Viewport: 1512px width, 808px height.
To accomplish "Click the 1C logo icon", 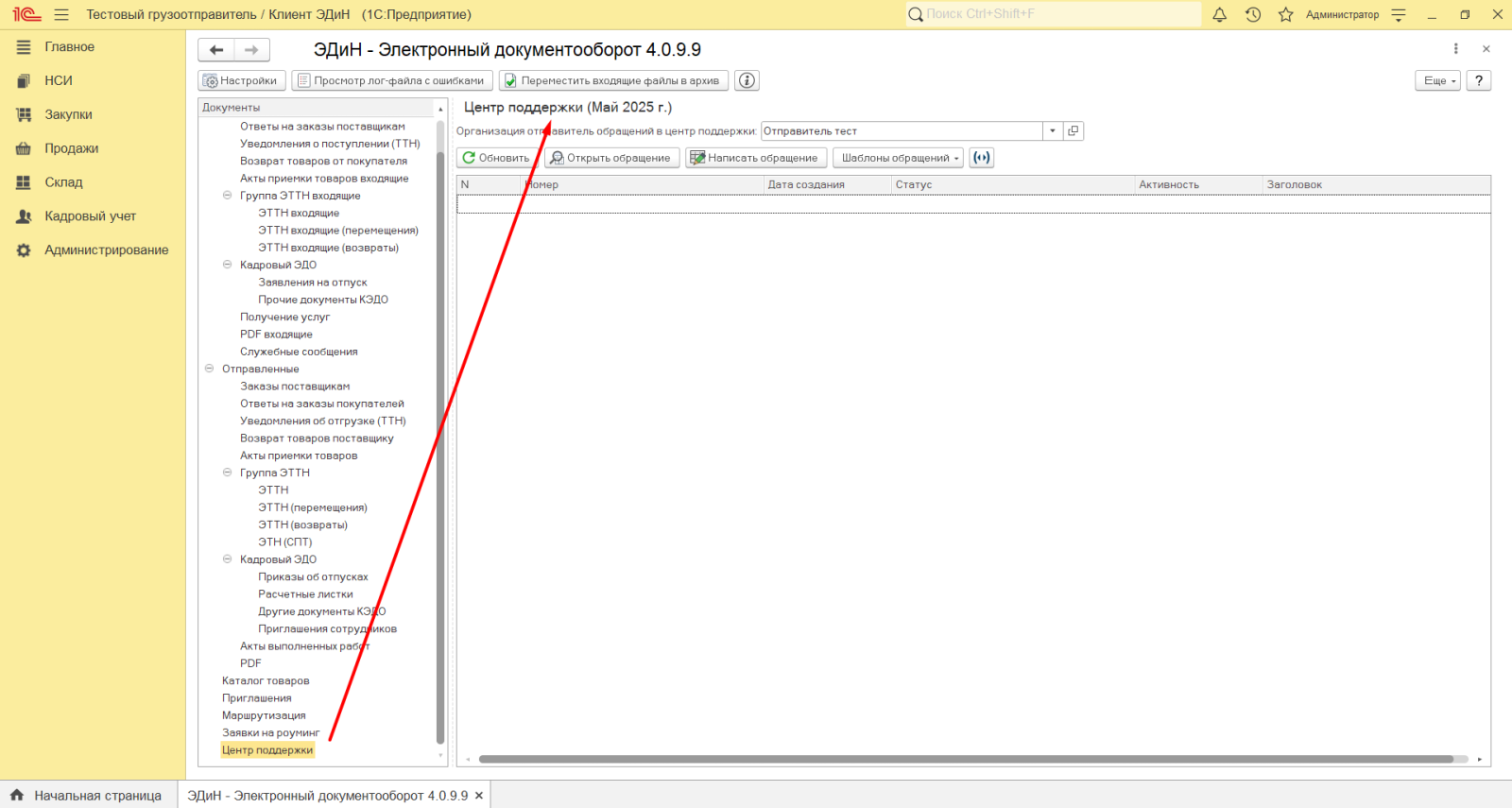I will point(26,14).
